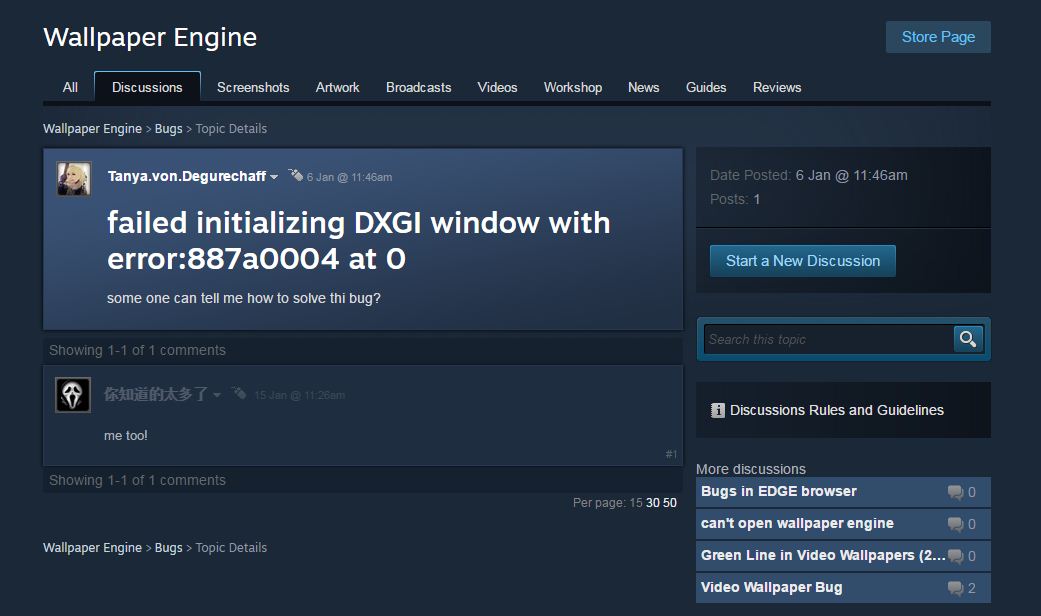Click the Discussions Rules and Guidelines info icon
The image size is (1041, 616).
tap(717, 410)
